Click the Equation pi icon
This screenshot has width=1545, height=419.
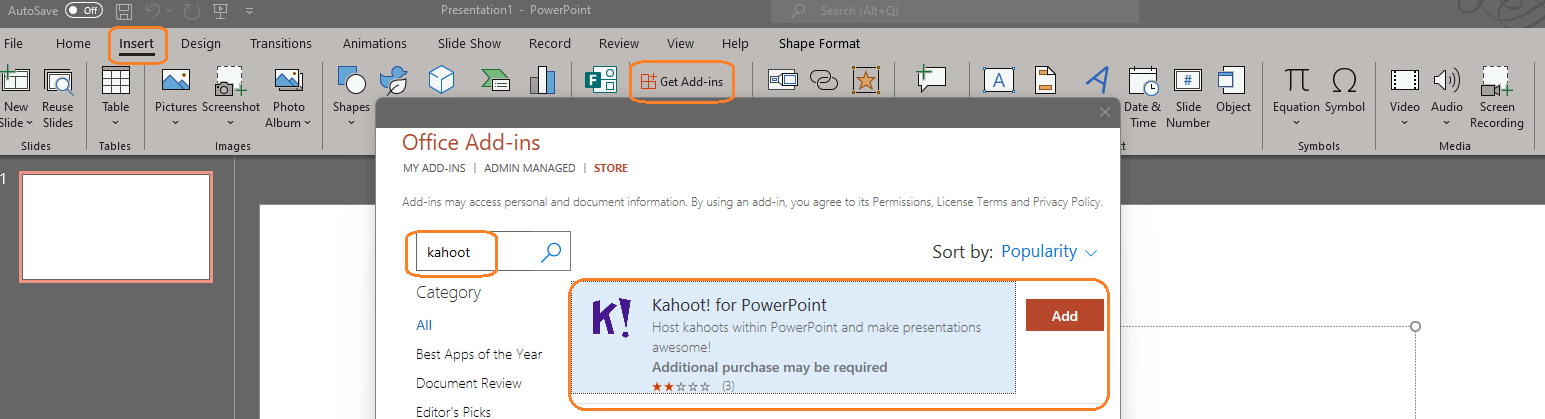click(x=1297, y=81)
